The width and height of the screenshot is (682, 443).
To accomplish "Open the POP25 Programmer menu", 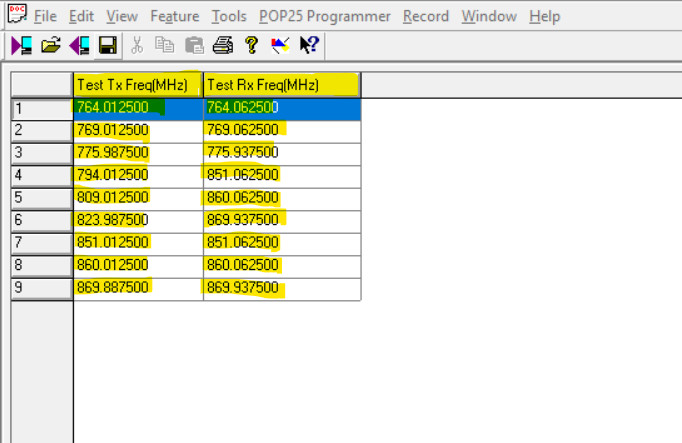I will 324,17.
